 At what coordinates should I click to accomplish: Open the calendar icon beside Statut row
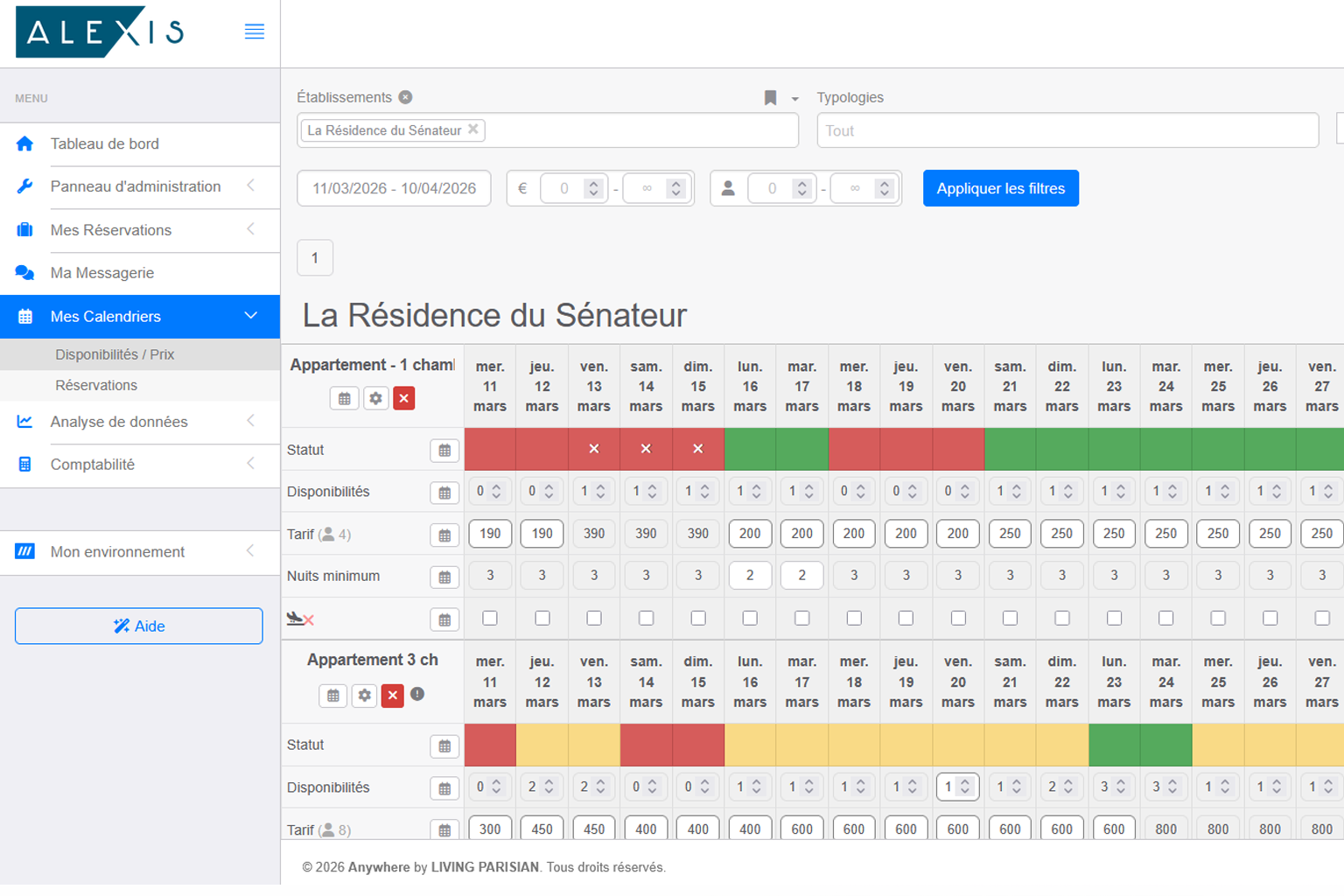tap(444, 450)
